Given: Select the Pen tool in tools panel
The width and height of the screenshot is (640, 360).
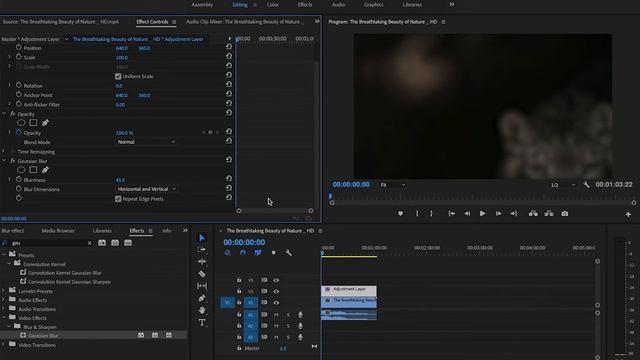Looking at the screenshot, I should (202, 298).
